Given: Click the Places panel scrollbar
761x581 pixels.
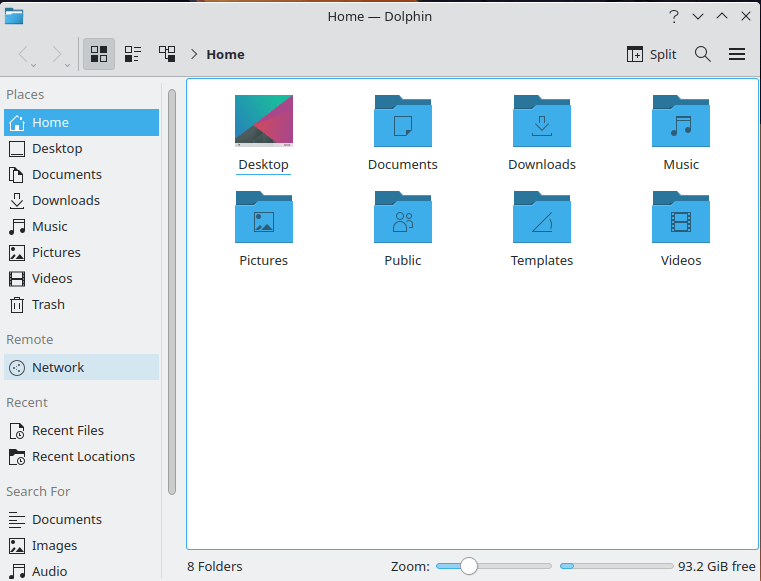Looking at the screenshot, I should pos(172,292).
